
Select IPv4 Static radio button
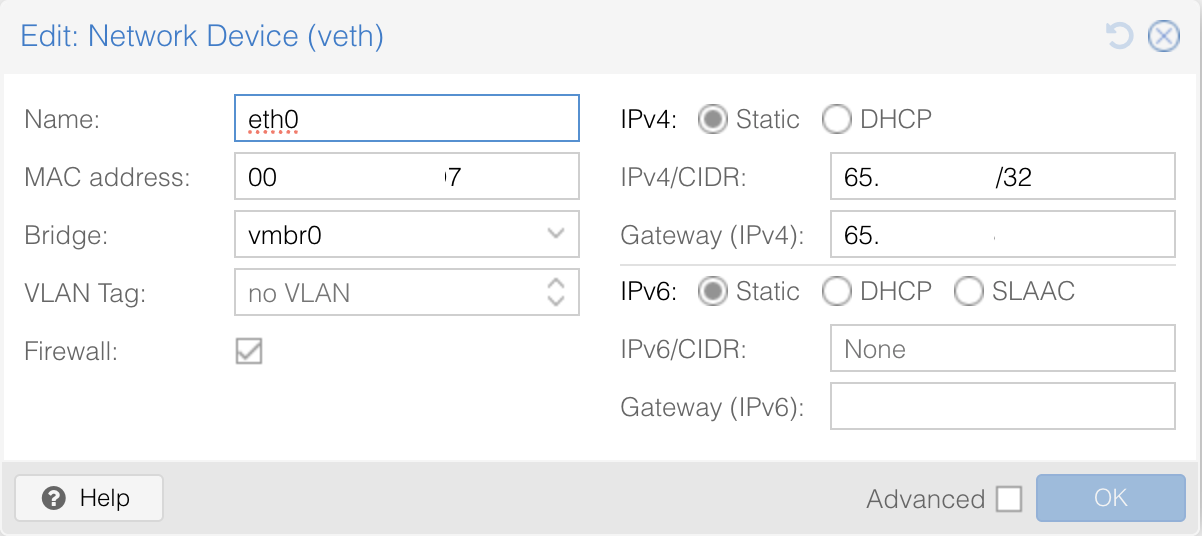(x=712, y=120)
